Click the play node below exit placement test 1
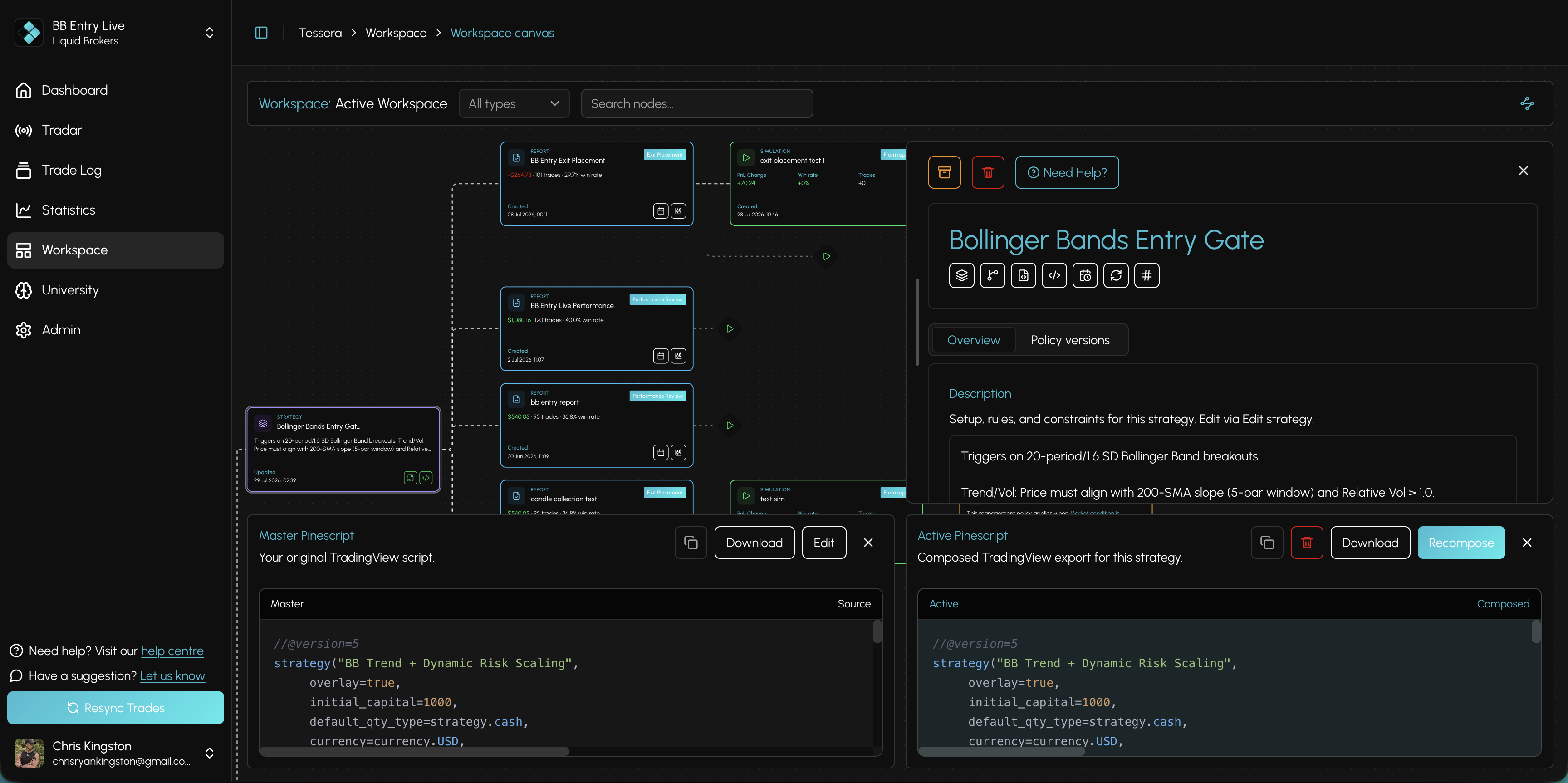1568x783 pixels. (x=827, y=257)
